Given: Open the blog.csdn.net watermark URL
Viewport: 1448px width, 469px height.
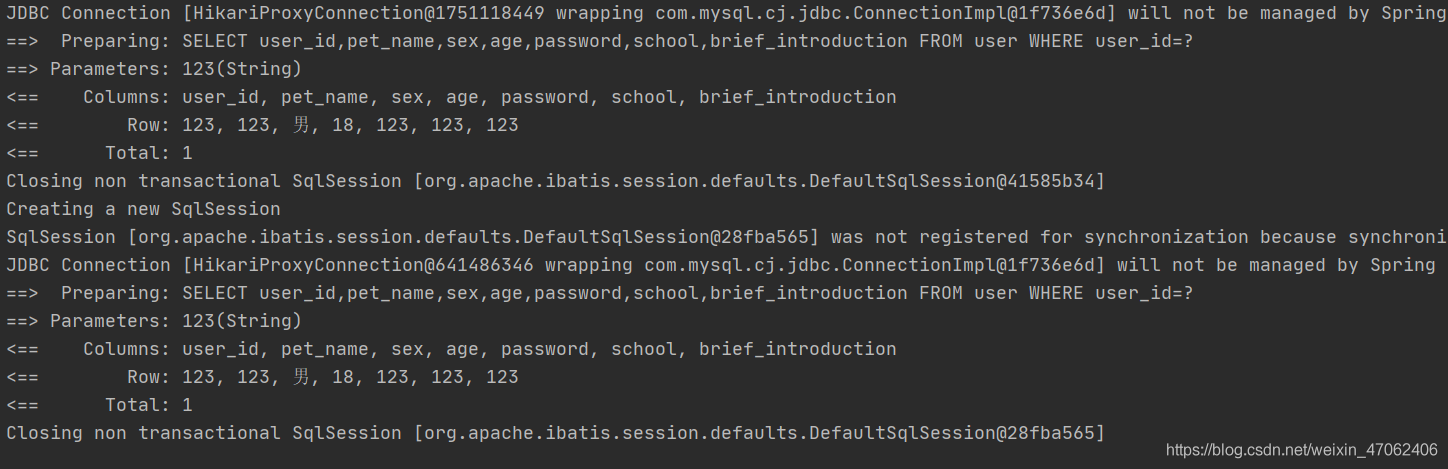Looking at the screenshot, I should click(x=1302, y=450).
